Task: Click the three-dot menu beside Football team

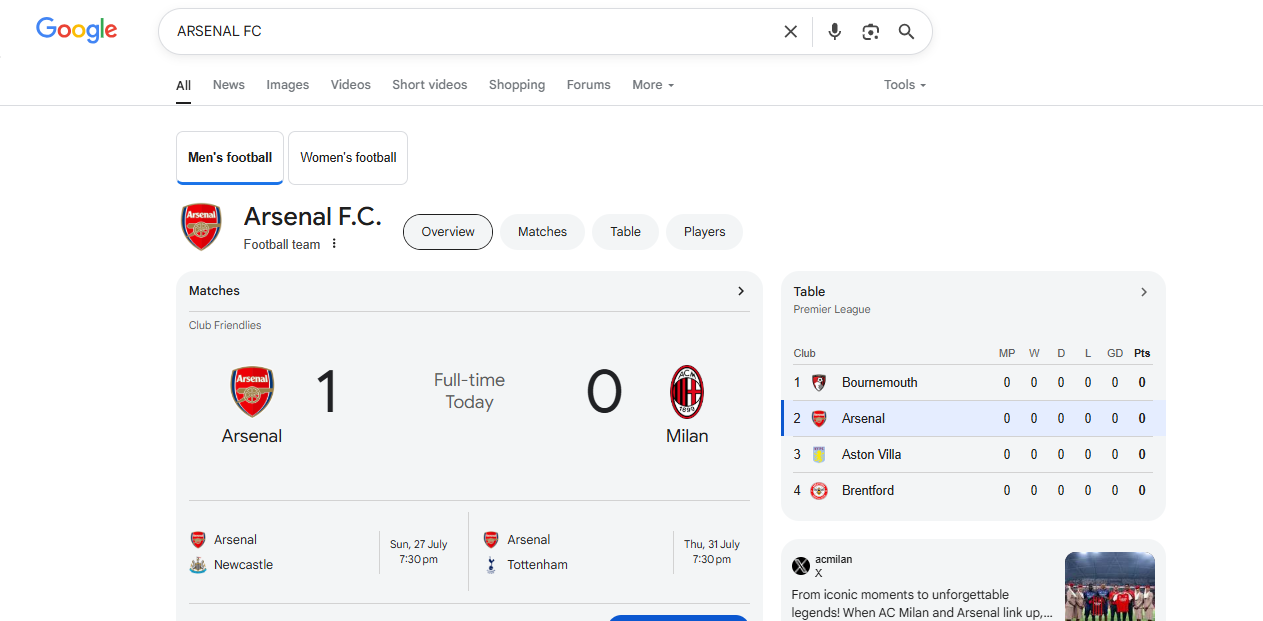Action: pyautogui.click(x=334, y=242)
